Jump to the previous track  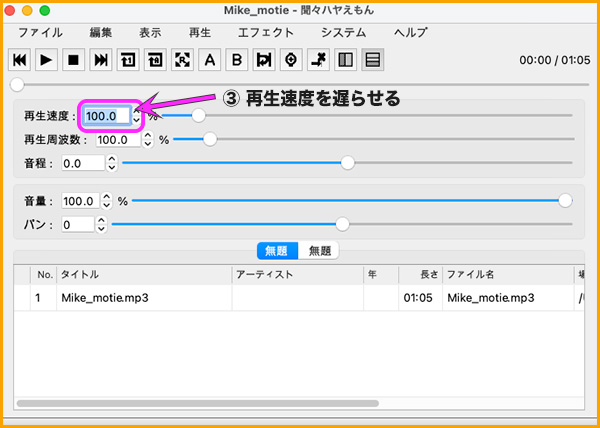point(20,60)
